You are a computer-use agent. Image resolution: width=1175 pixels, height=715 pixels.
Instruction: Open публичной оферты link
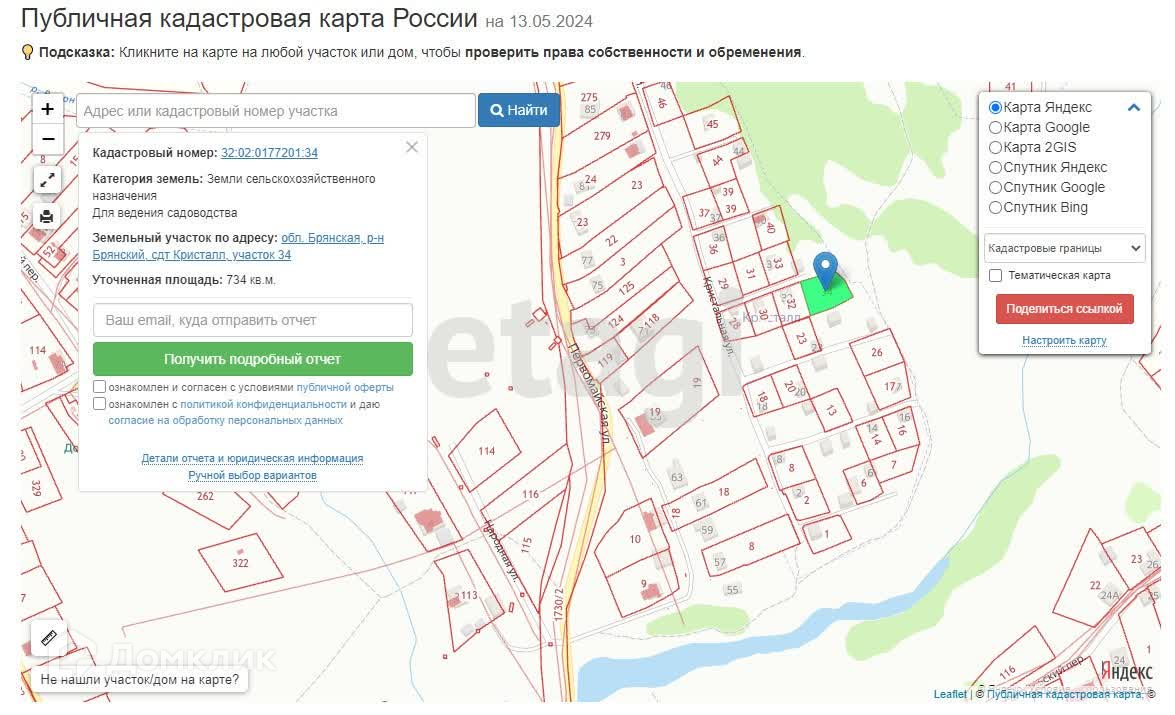tap(345, 387)
